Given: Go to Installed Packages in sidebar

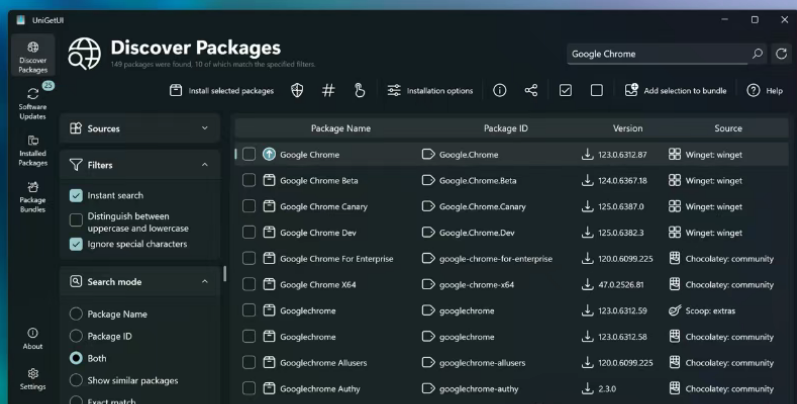Looking at the screenshot, I should [x=33, y=150].
